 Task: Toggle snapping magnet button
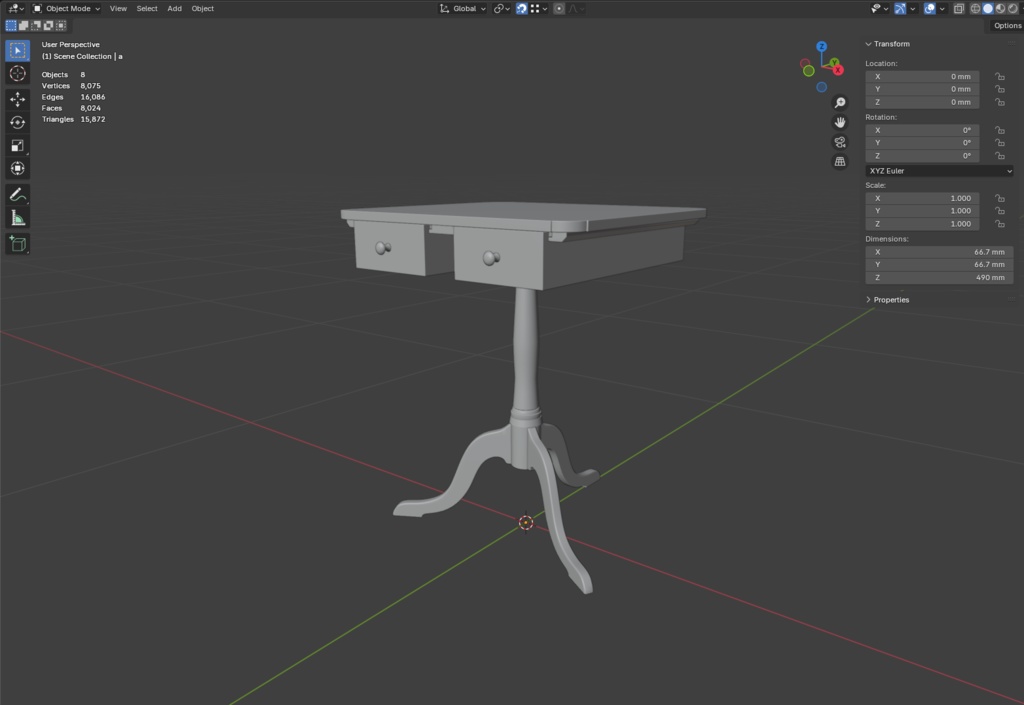[521, 8]
